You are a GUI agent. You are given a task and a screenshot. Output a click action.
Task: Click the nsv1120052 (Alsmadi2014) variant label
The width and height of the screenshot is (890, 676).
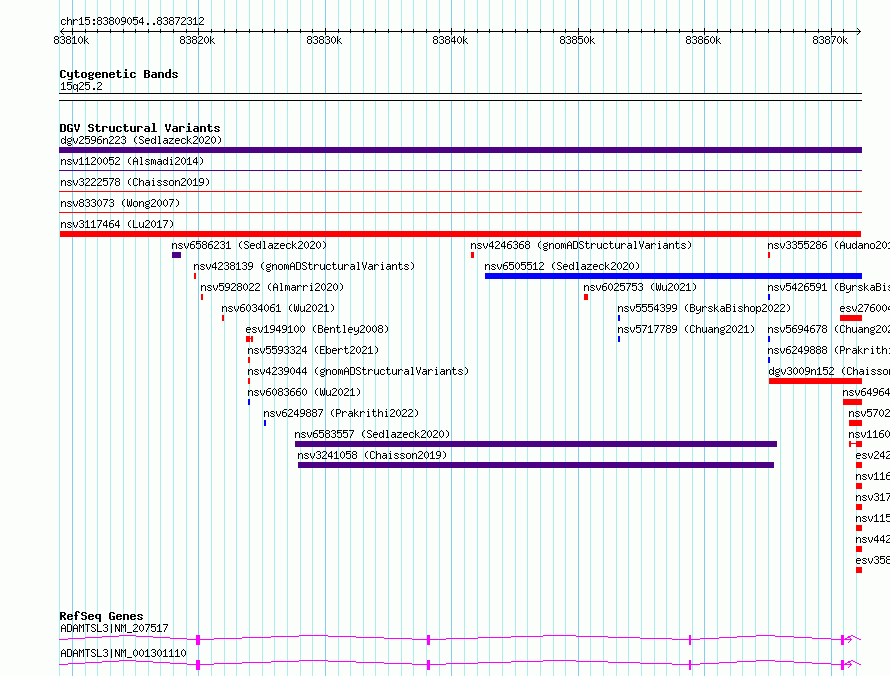tap(132, 161)
